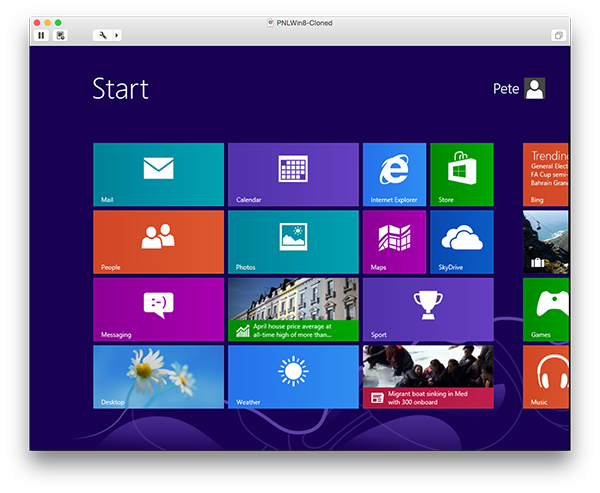600x493 pixels.
Task: Expand the toolbar arrow next to wrench
Action: click(x=117, y=35)
